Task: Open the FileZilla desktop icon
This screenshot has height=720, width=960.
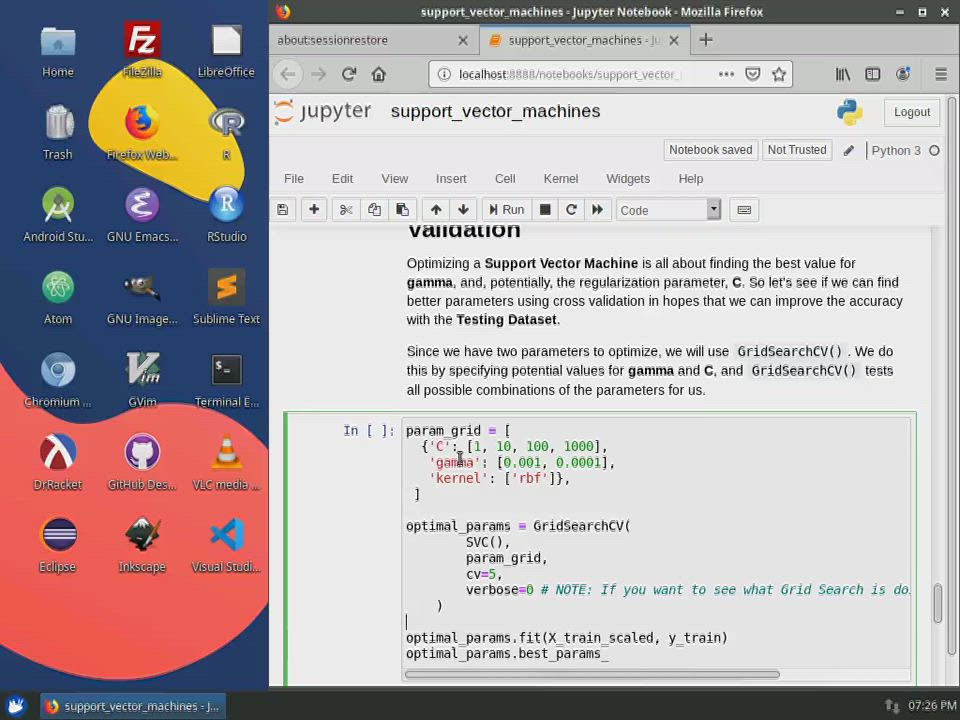Action: [142, 50]
